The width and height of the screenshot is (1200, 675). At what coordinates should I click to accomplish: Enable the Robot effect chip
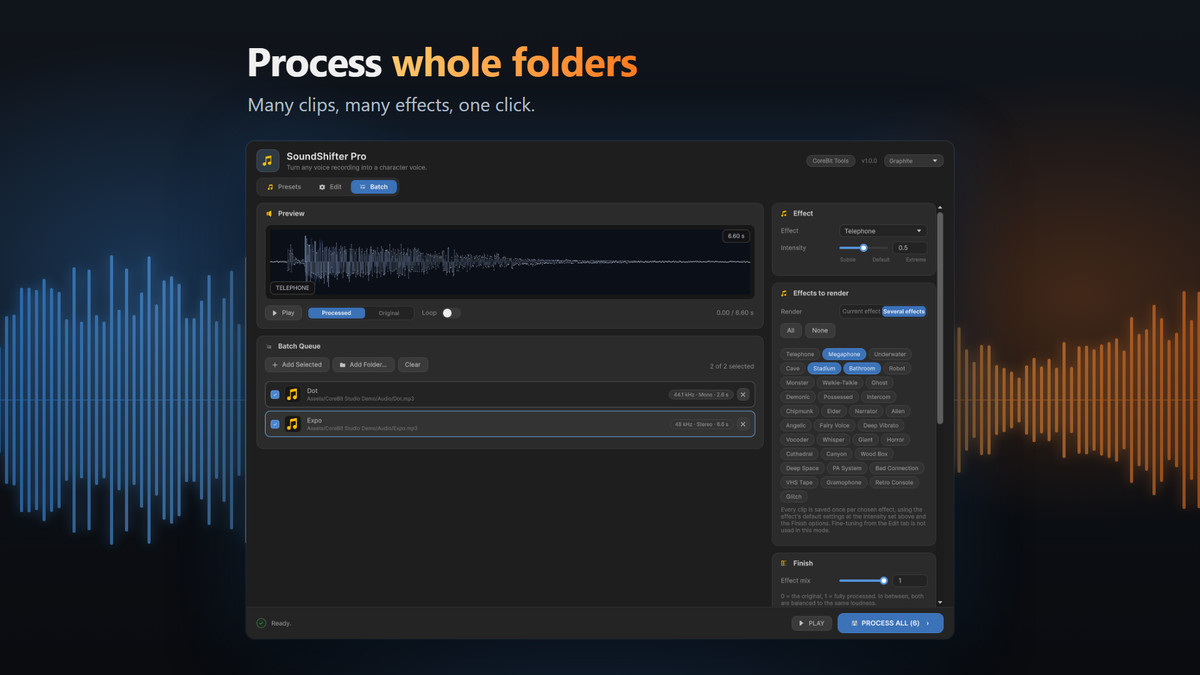(x=897, y=368)
